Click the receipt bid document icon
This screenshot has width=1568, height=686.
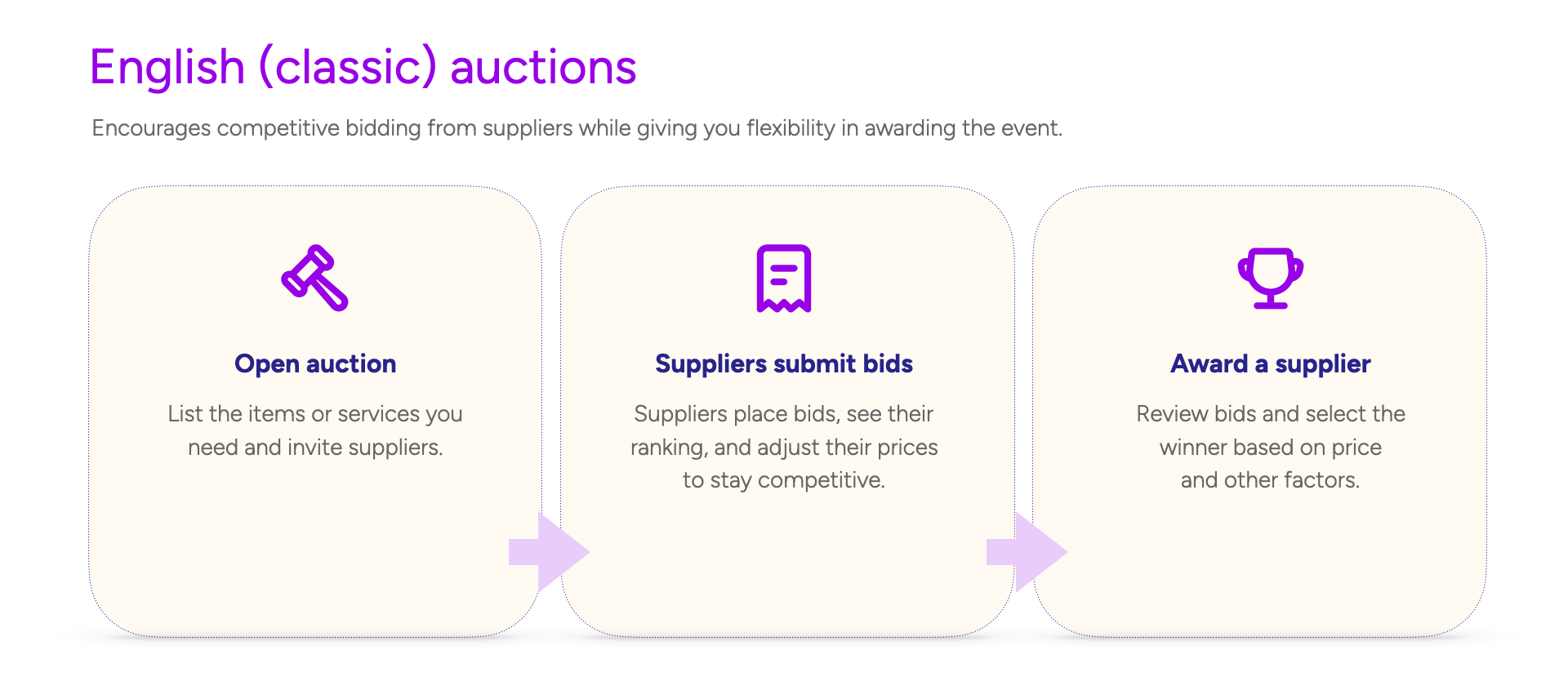784,278
